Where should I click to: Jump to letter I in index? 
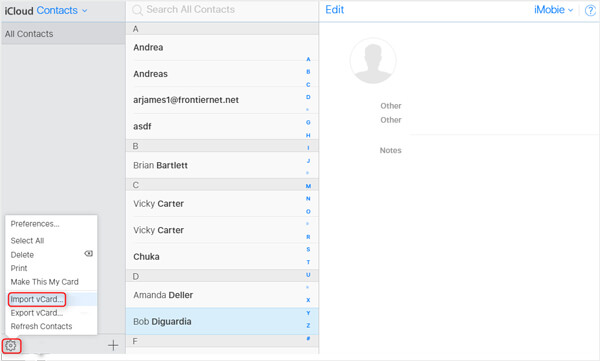pyautogui.click(x=308, y=148)
